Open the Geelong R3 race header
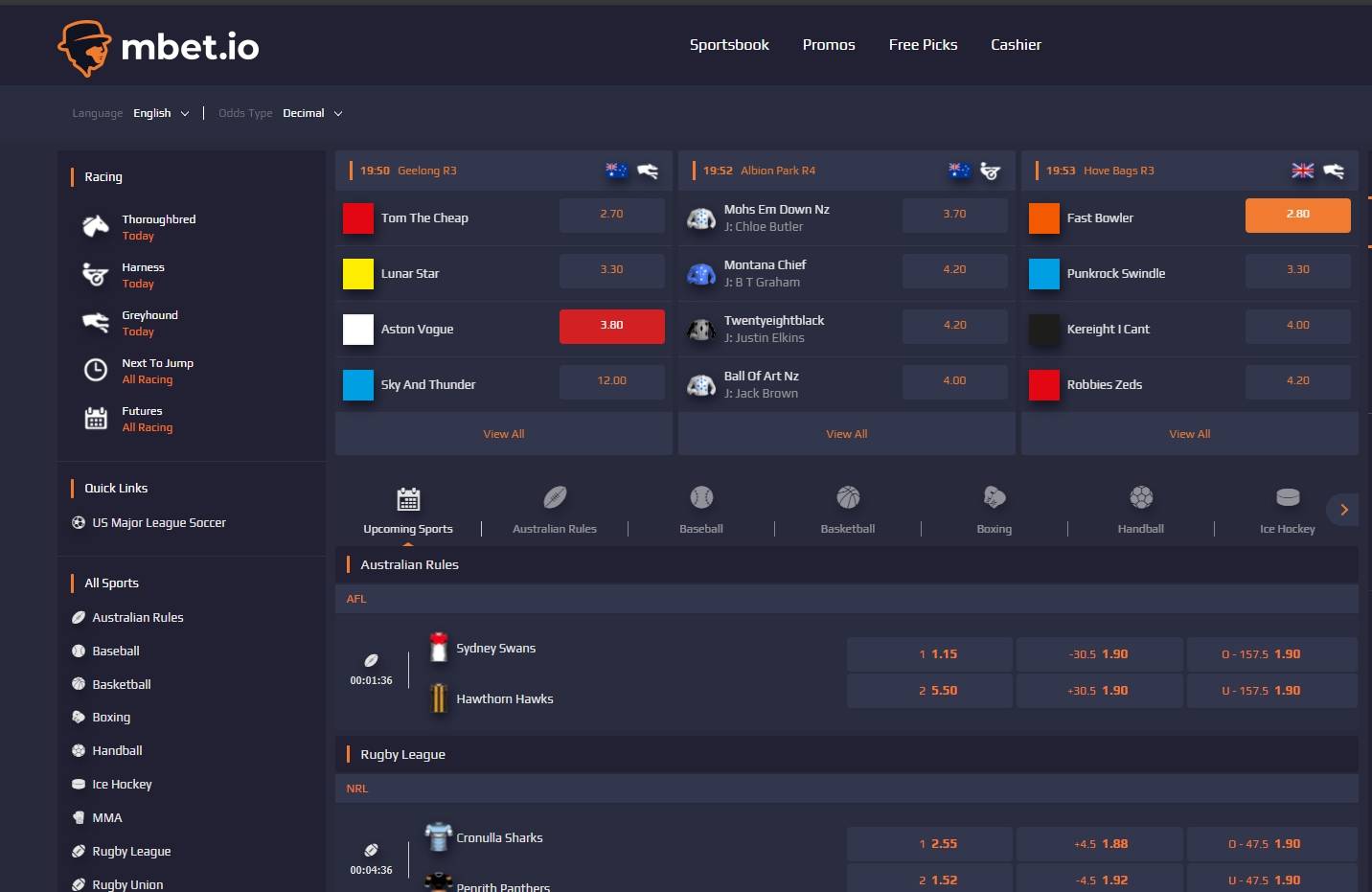 pos(504,171)
